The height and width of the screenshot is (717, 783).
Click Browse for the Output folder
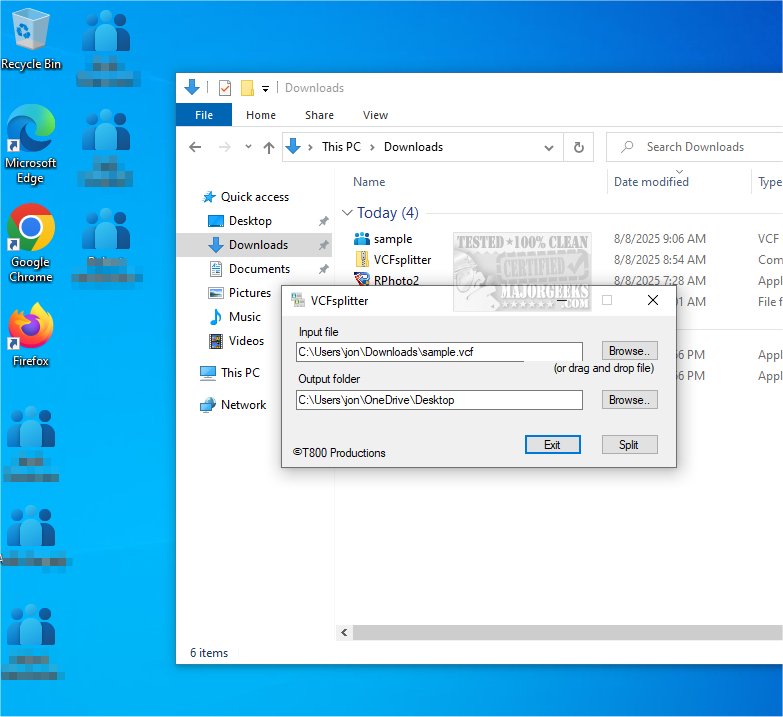point(629,400)
